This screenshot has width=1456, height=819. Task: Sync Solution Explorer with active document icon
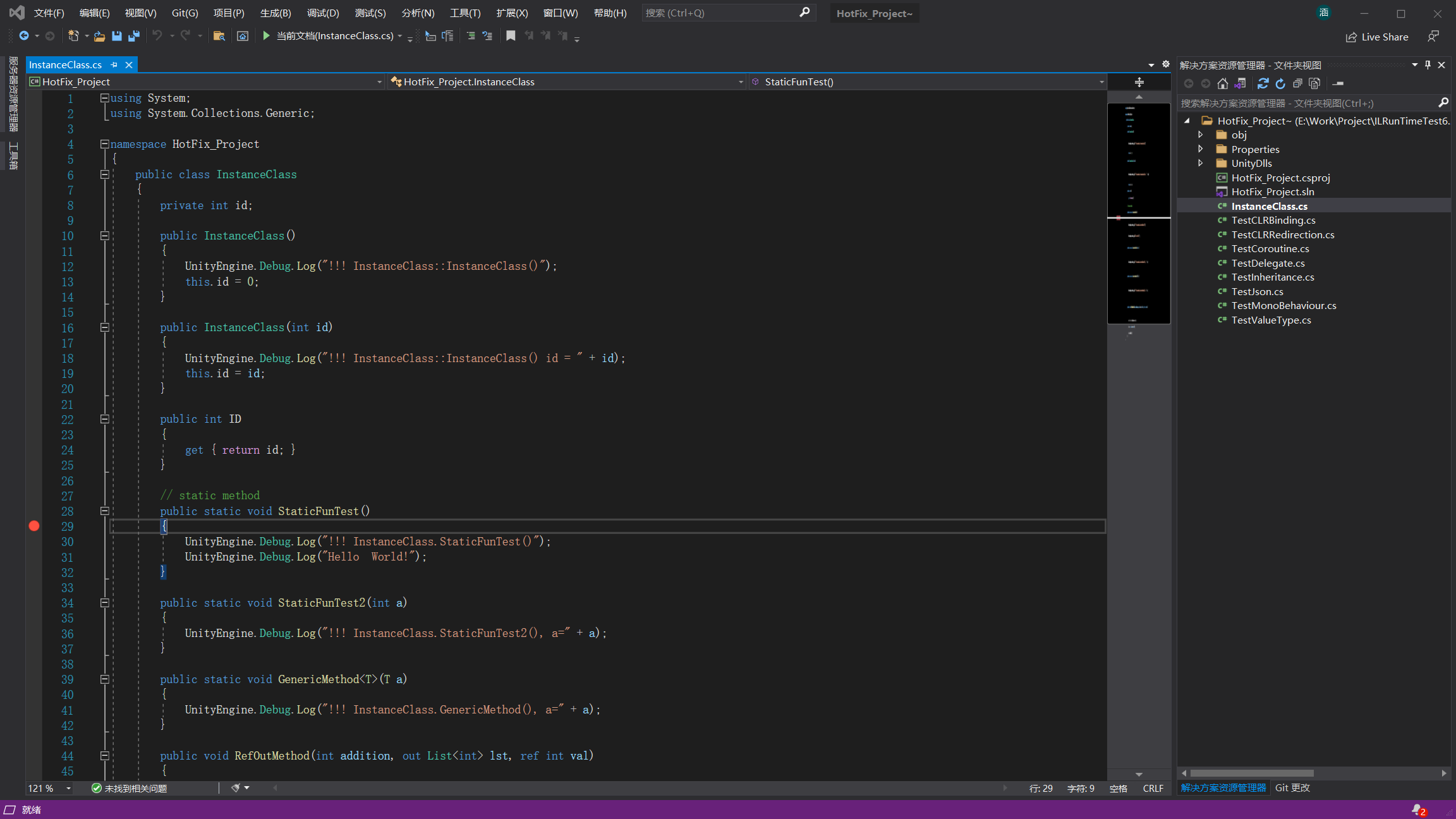1241,83
